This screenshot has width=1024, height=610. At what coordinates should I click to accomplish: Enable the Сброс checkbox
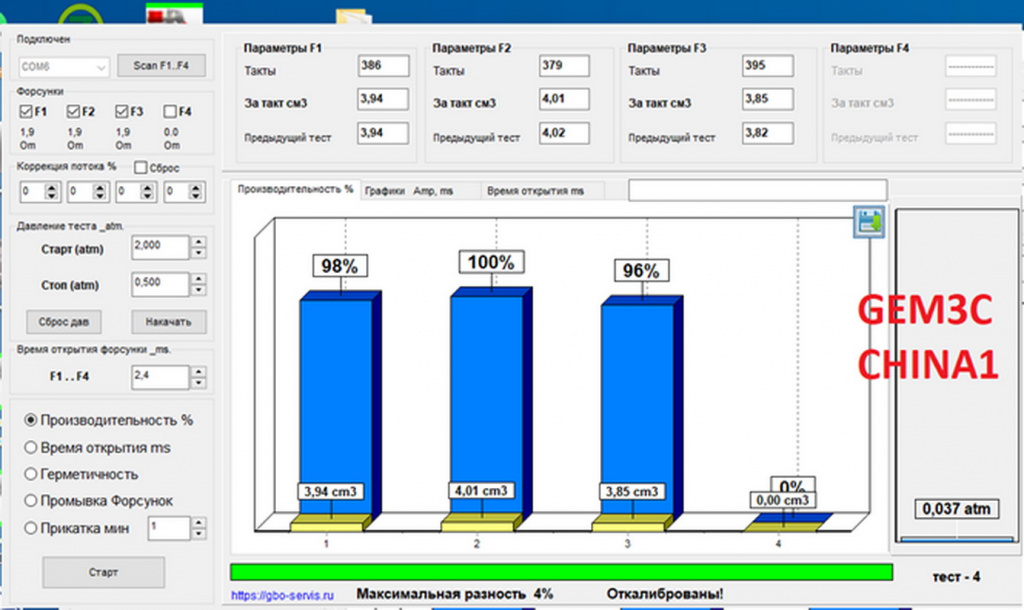[x=140, y=168]
